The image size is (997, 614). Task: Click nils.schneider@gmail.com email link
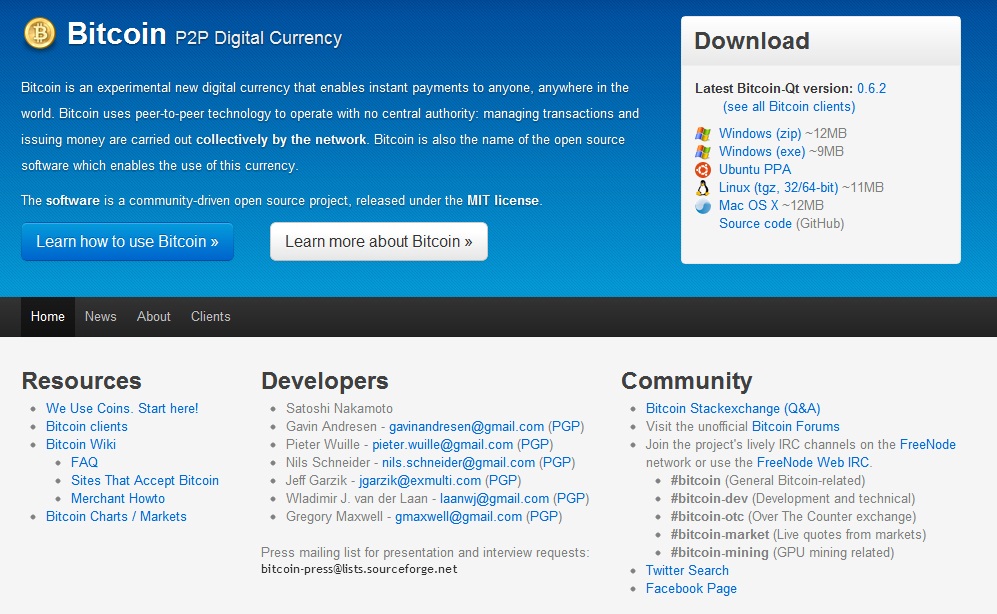tap(458, 462)
